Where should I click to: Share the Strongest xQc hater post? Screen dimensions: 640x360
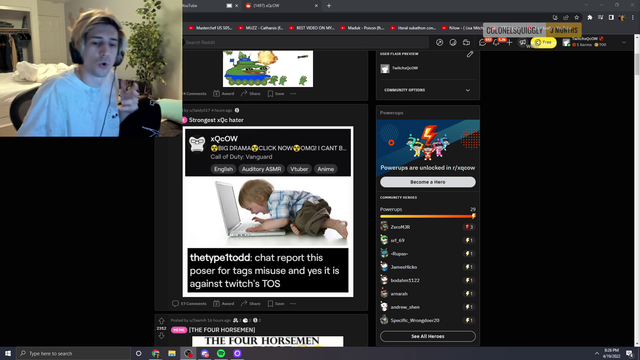click(x=251, y=304)
